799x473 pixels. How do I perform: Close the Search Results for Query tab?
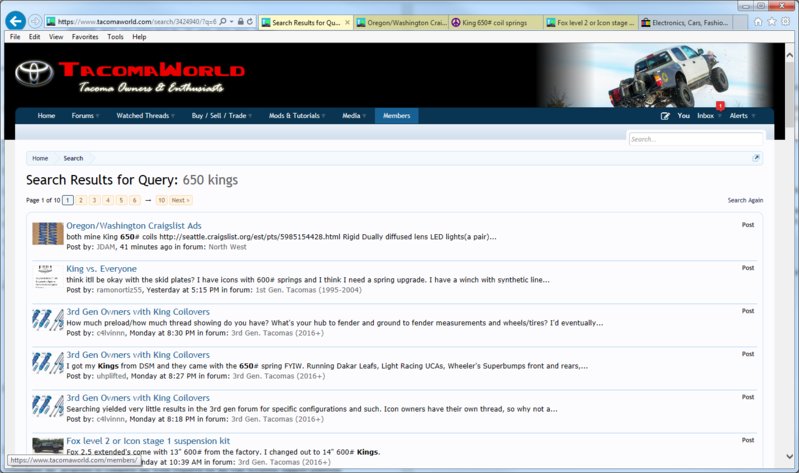tap(347, 22)
